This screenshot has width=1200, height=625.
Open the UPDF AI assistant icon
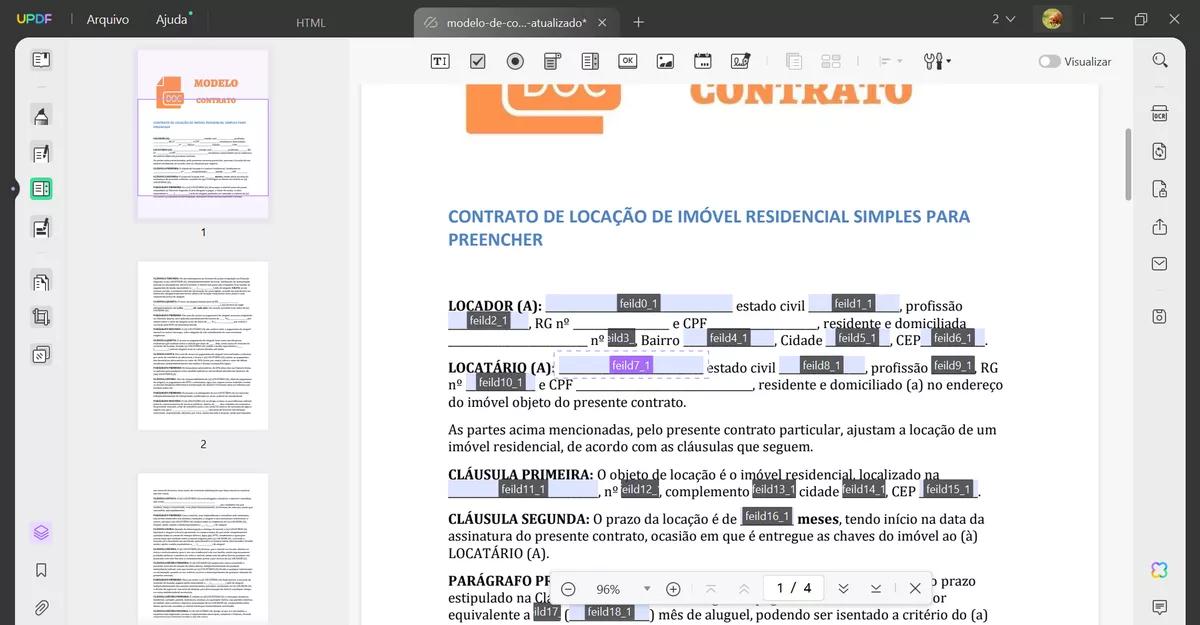(1160, 570)
